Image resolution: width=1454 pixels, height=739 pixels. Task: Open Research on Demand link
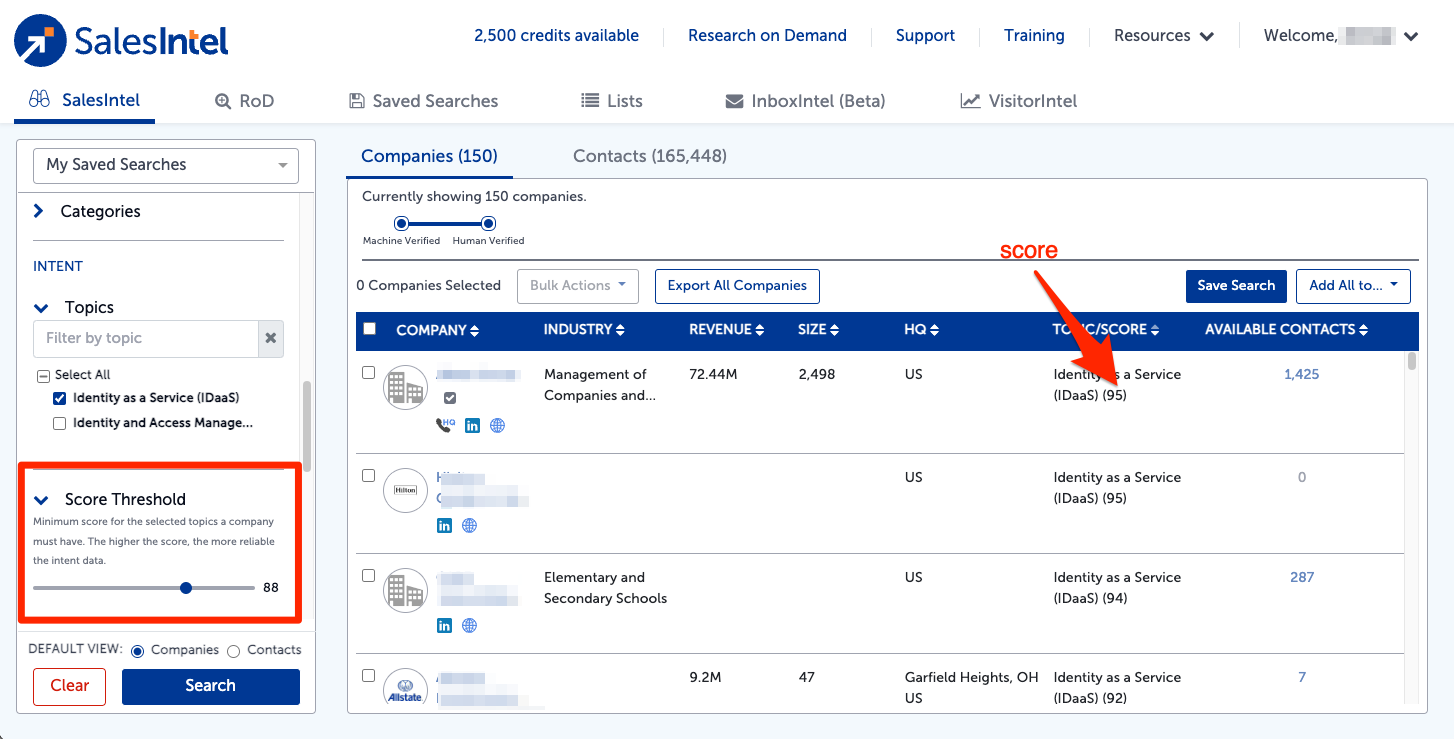click(x=767, y=36)
